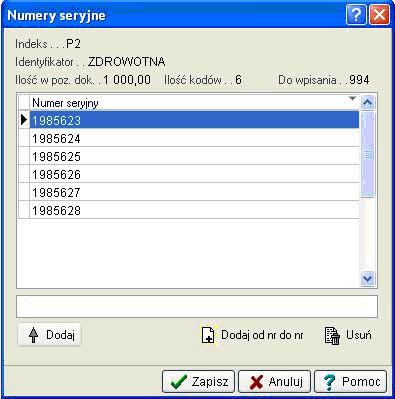Cancel with the Anuluj button
Image resolution: width=395 pixels, height=399 pixels.
pyautogui.click(x=274, y=381)
